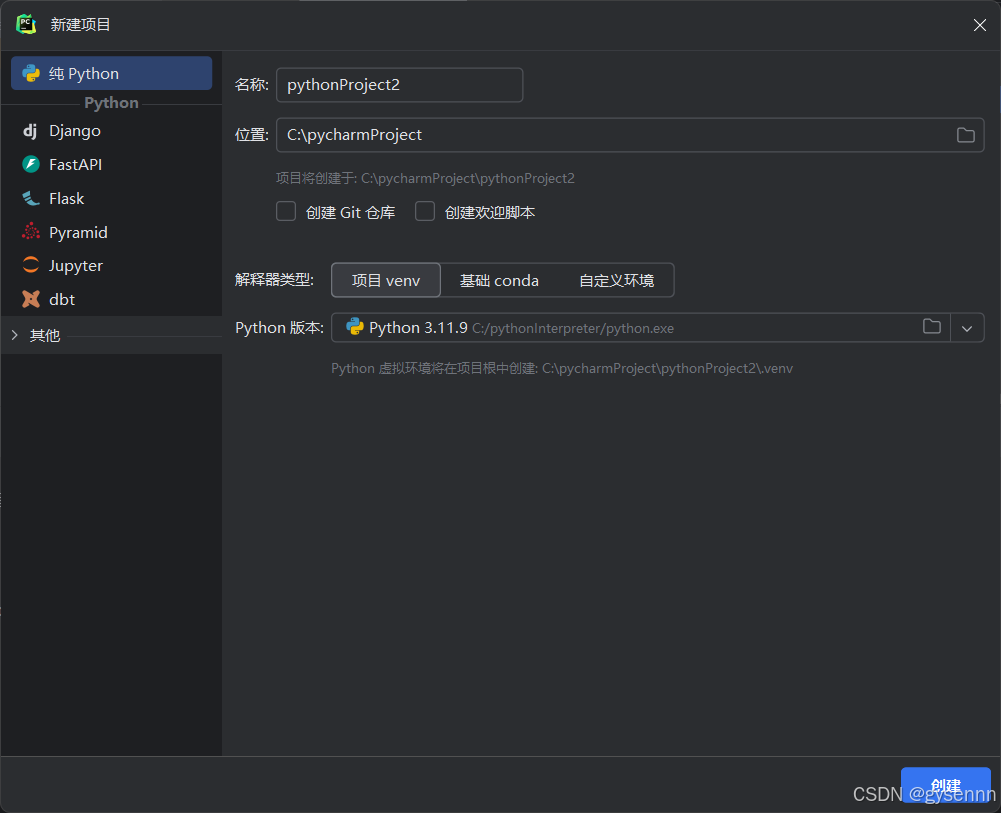Switch to 自定义环境 interpreter type
This screenshot has width=1001, height=813.
[x=617, y=280]
